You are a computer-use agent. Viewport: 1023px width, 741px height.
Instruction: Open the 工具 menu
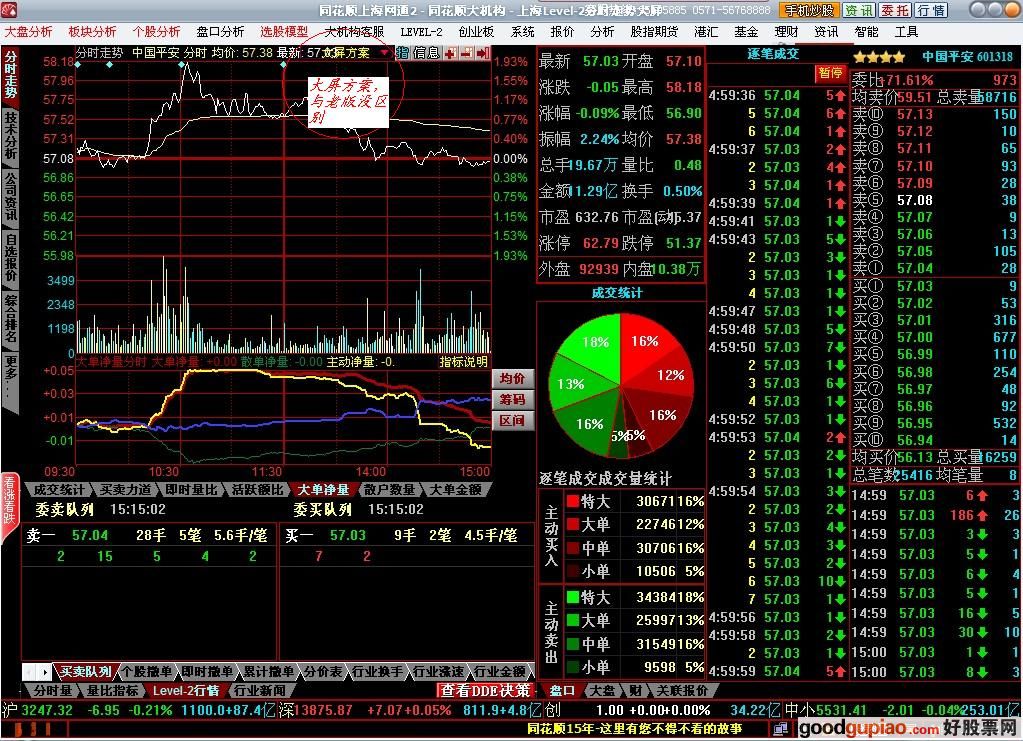click(x=906, y=31)
